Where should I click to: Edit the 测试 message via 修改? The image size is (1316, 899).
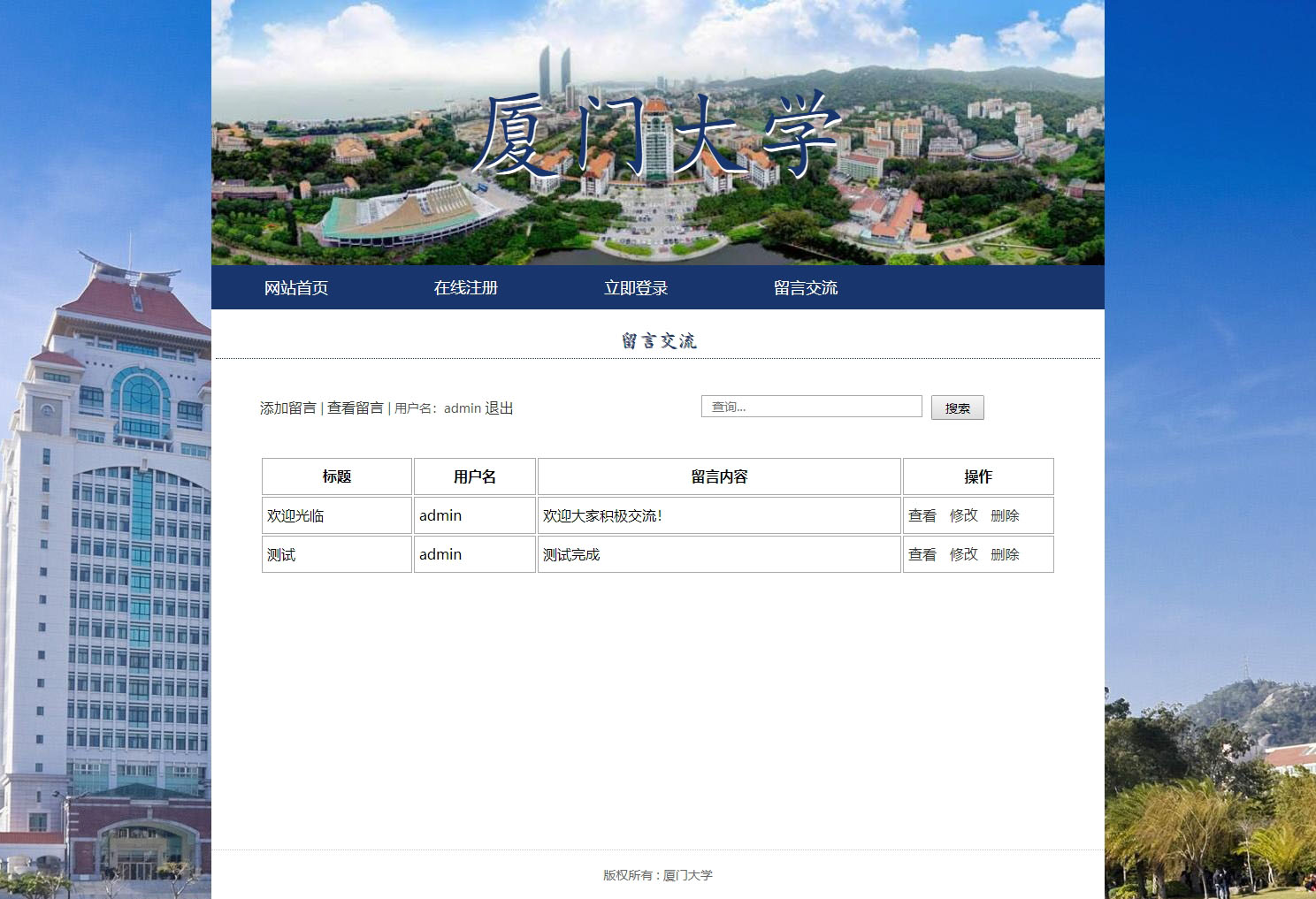pyautogui.click(x=964, y=554)
